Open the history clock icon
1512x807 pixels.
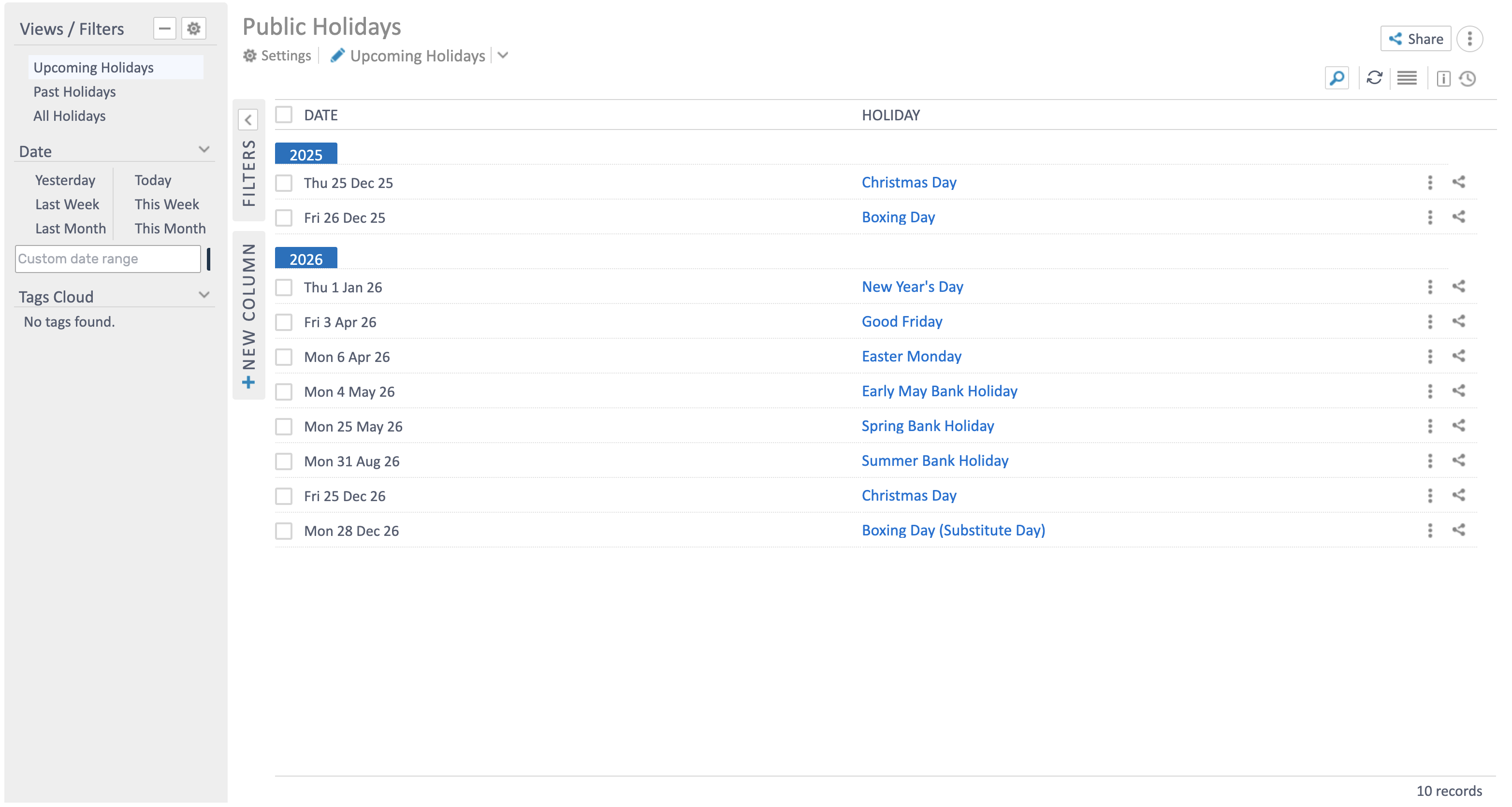(1468, 79)
